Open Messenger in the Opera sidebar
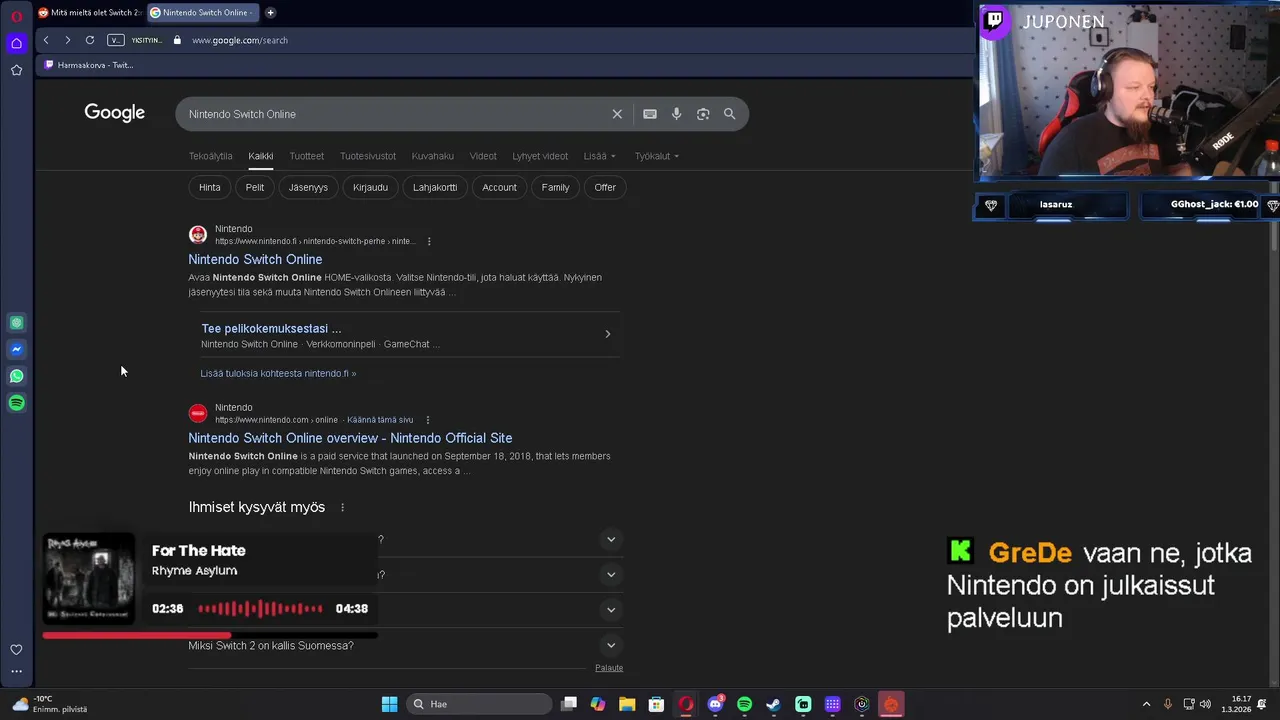 click(x=16, y=350)
